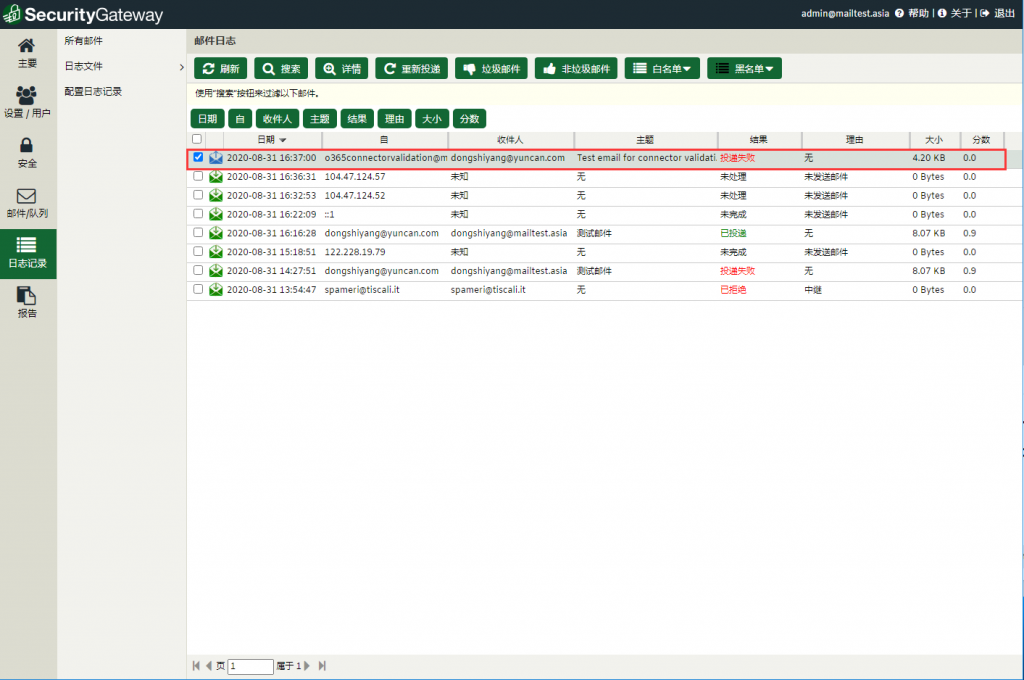Click the 收件人 column header
This screenshot has height=680, width=1024.
pyautogui.click(x=511, y=140)
